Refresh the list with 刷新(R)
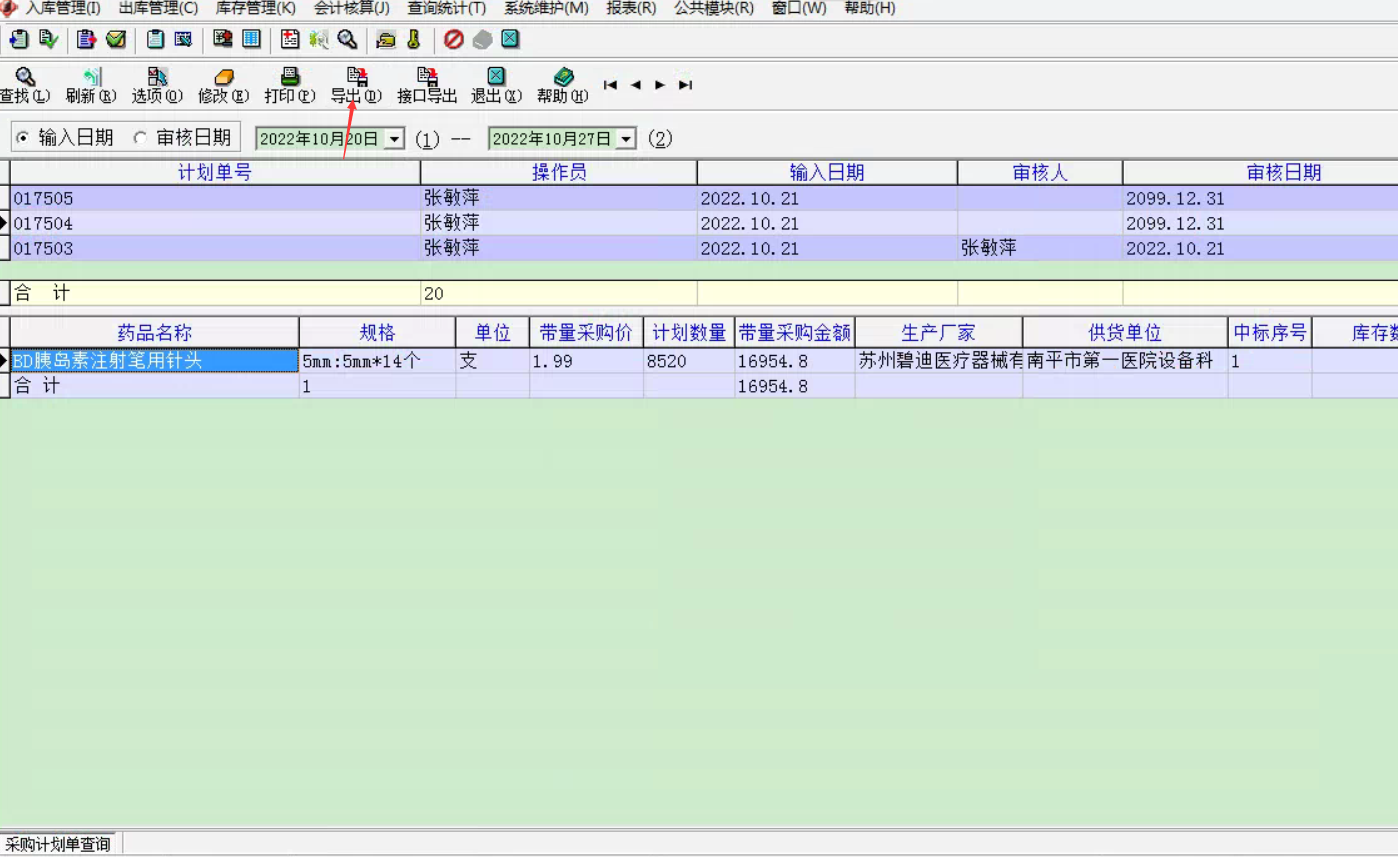Screen dimensions: 1398x857 (x=91, y=86)
